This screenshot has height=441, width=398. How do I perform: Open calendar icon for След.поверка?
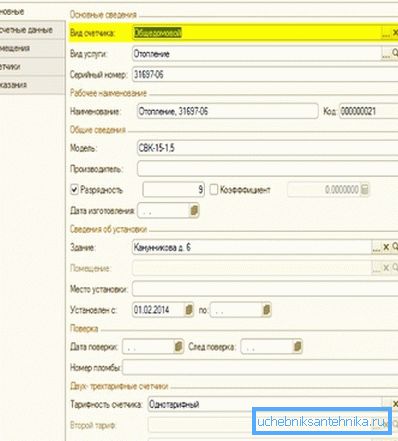pos(297,347)
